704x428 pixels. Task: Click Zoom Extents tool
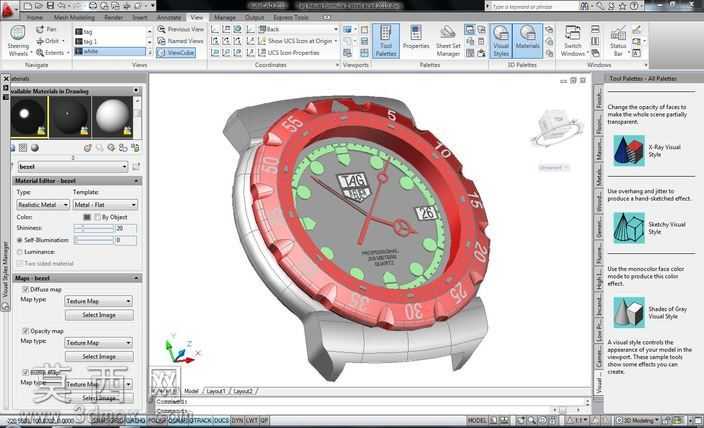point(51,53)
